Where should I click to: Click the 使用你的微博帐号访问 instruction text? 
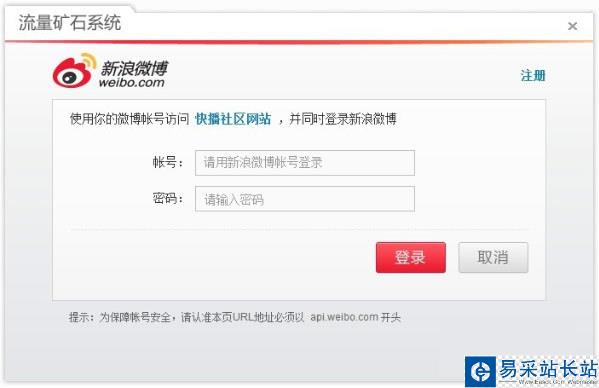(130, 119)
